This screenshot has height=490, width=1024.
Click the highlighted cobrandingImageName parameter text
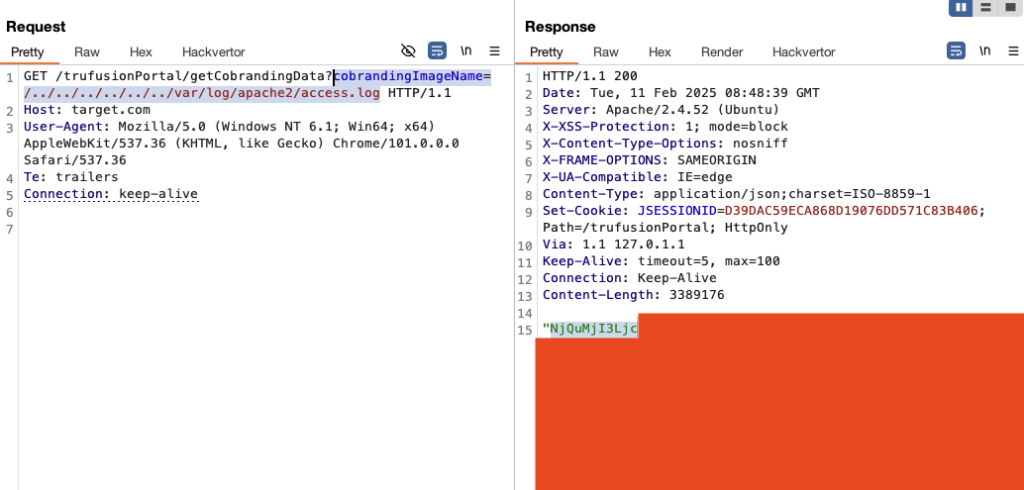coord(409,77)
